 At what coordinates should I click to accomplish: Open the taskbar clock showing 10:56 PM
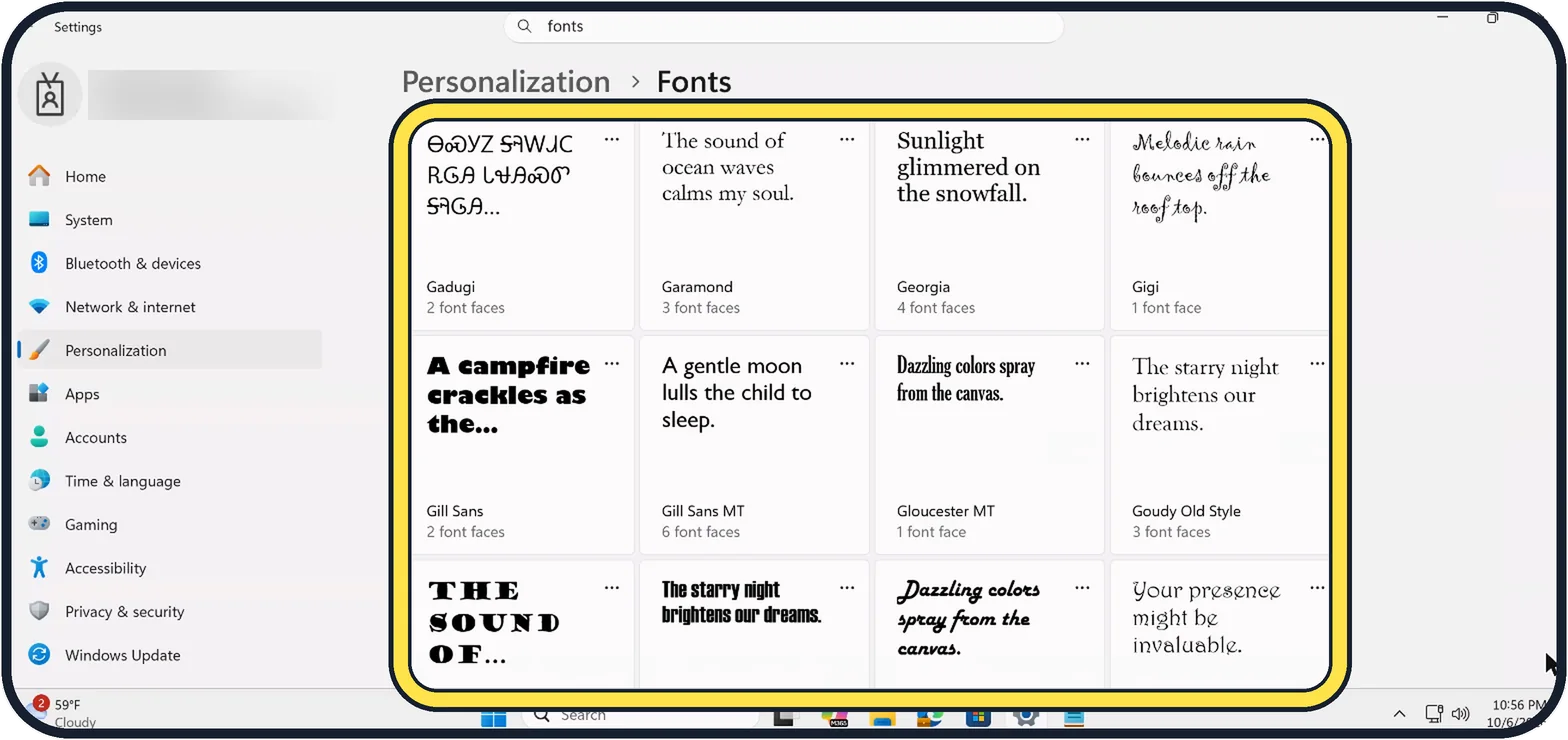coord(1518,713)
